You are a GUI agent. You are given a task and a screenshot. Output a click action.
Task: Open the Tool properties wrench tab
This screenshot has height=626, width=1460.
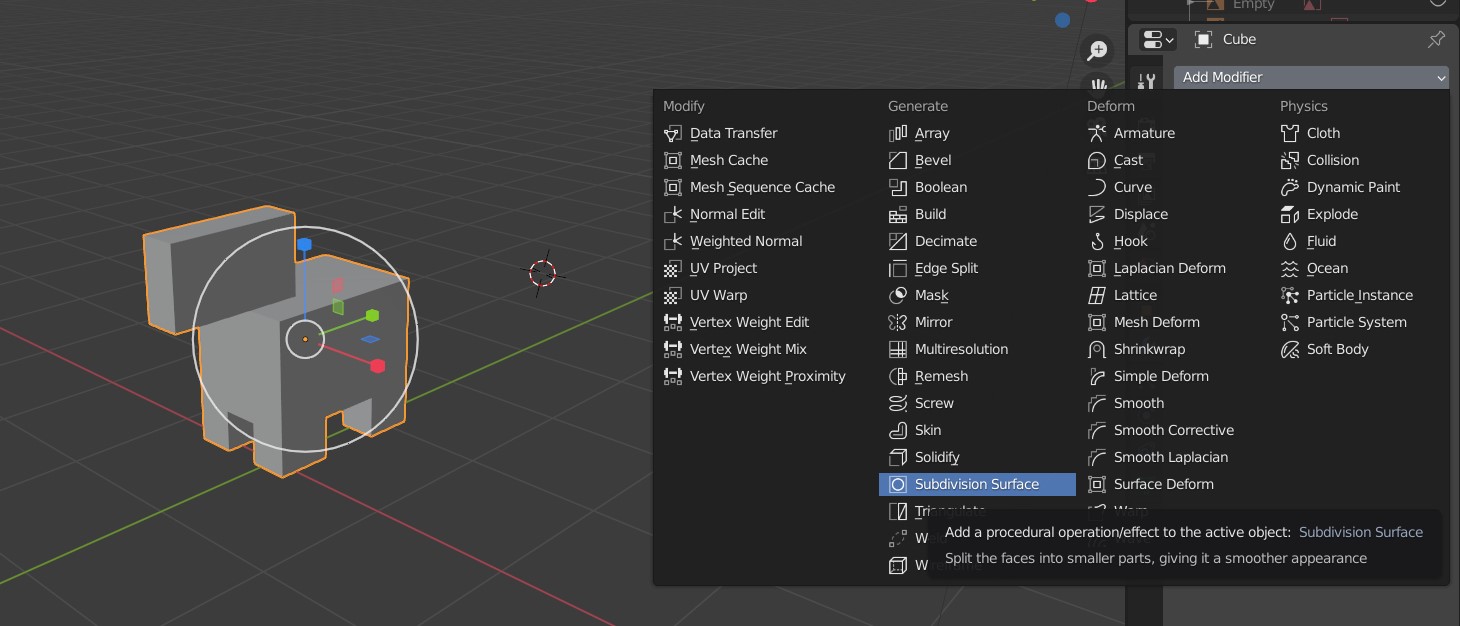point(1146,81)
